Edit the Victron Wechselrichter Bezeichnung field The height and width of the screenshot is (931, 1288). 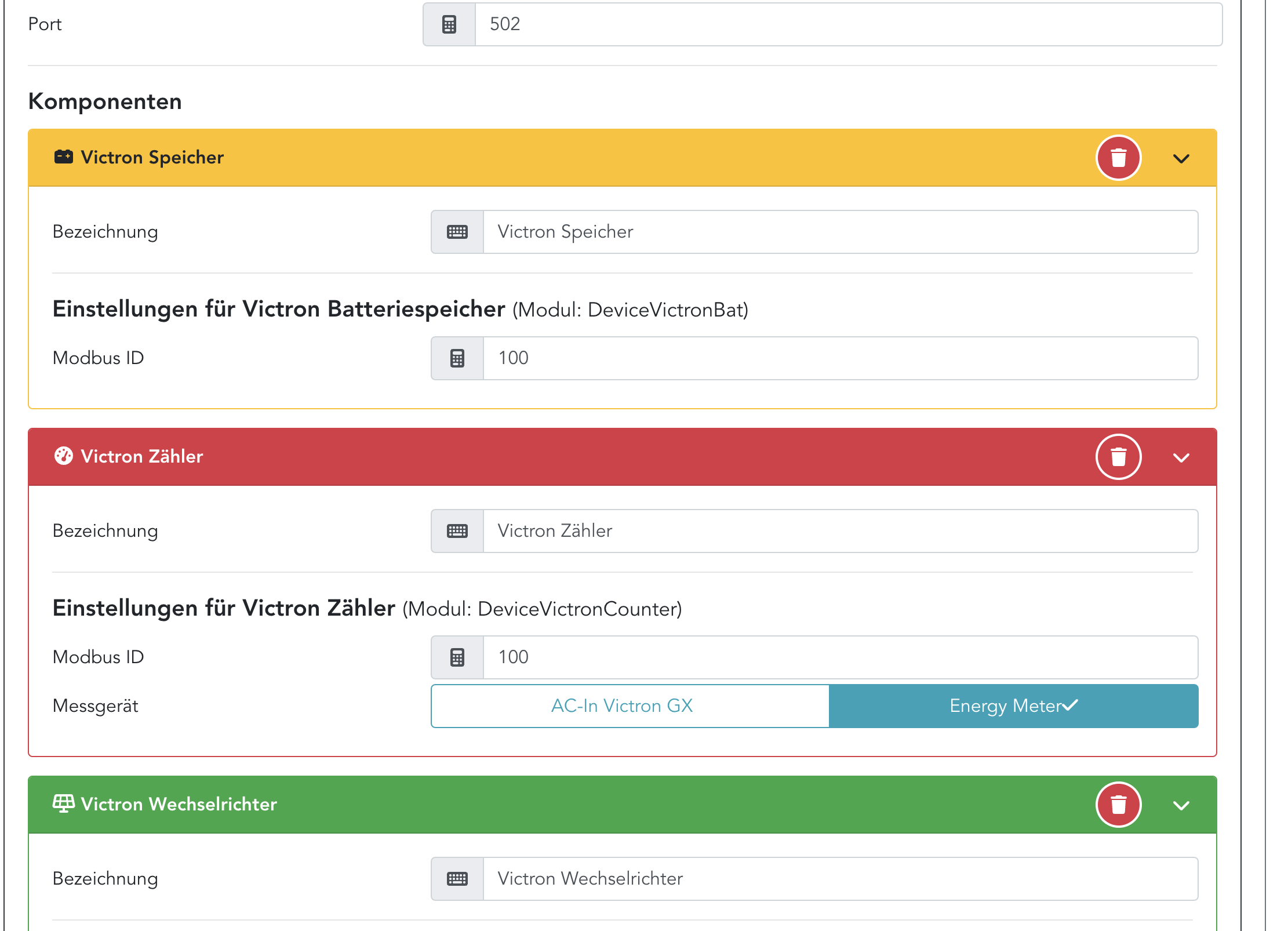click(x=840, y=879)
